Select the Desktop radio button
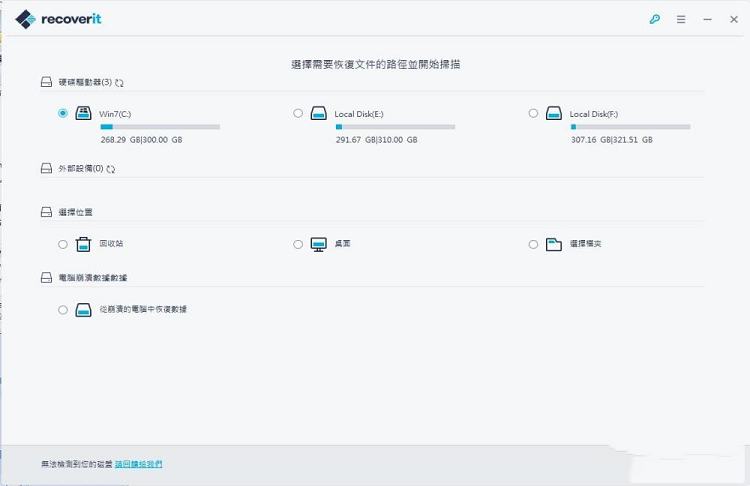This screenshot has height=486, width=750. [x=298, y=244]
